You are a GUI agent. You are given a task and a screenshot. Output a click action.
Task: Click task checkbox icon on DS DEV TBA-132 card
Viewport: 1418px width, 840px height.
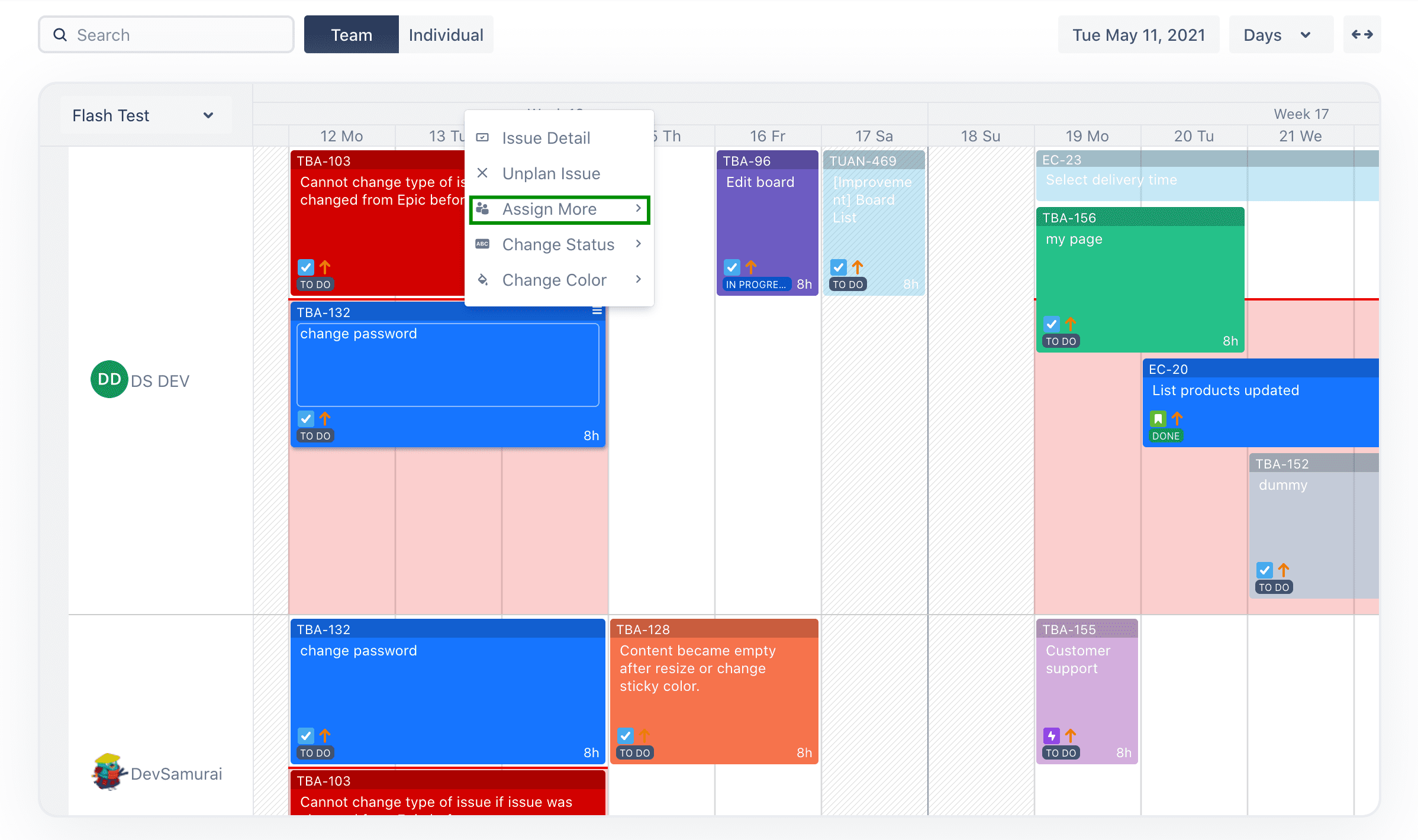point(306,419)
